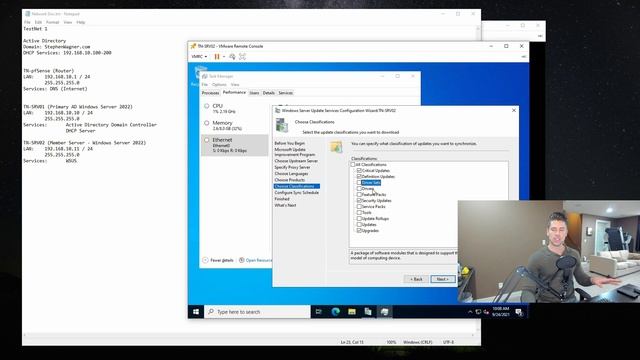Select the Finished wizard step
The width and height of the screenshot is (640, 360).
[x=282, y=199]
